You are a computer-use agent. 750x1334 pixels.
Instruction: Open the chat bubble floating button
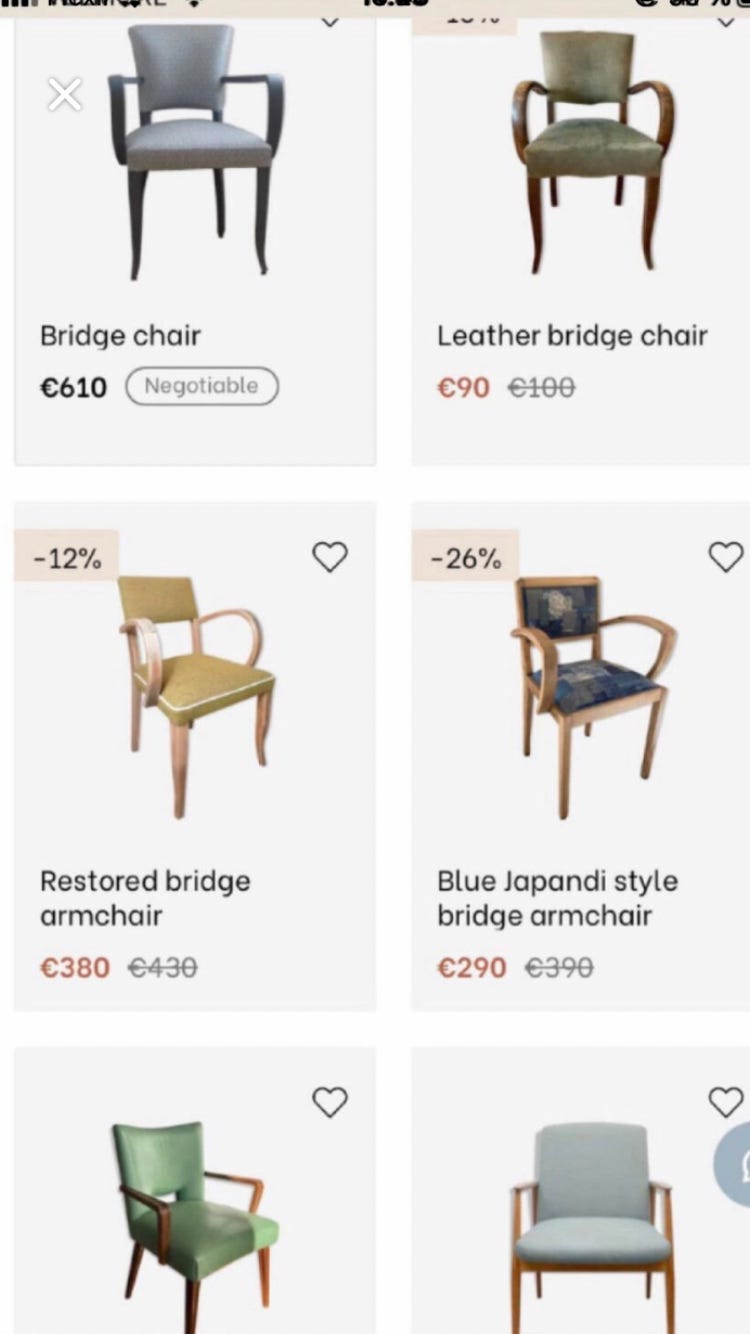735,1165
